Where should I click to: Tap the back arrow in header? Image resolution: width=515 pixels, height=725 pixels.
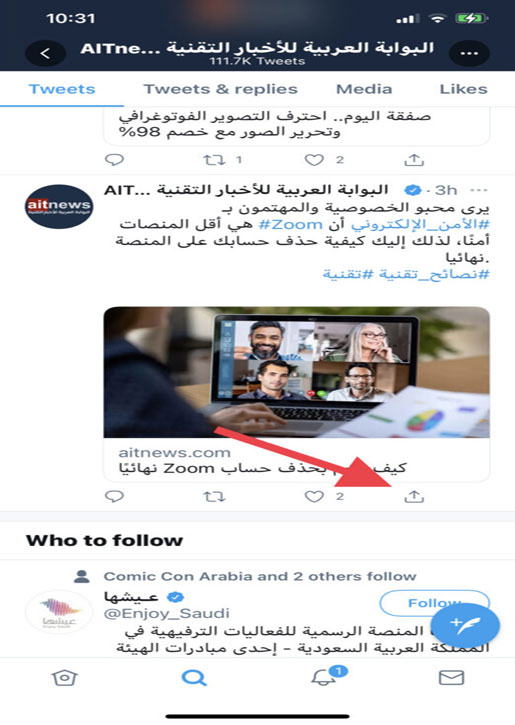[45, 54]
